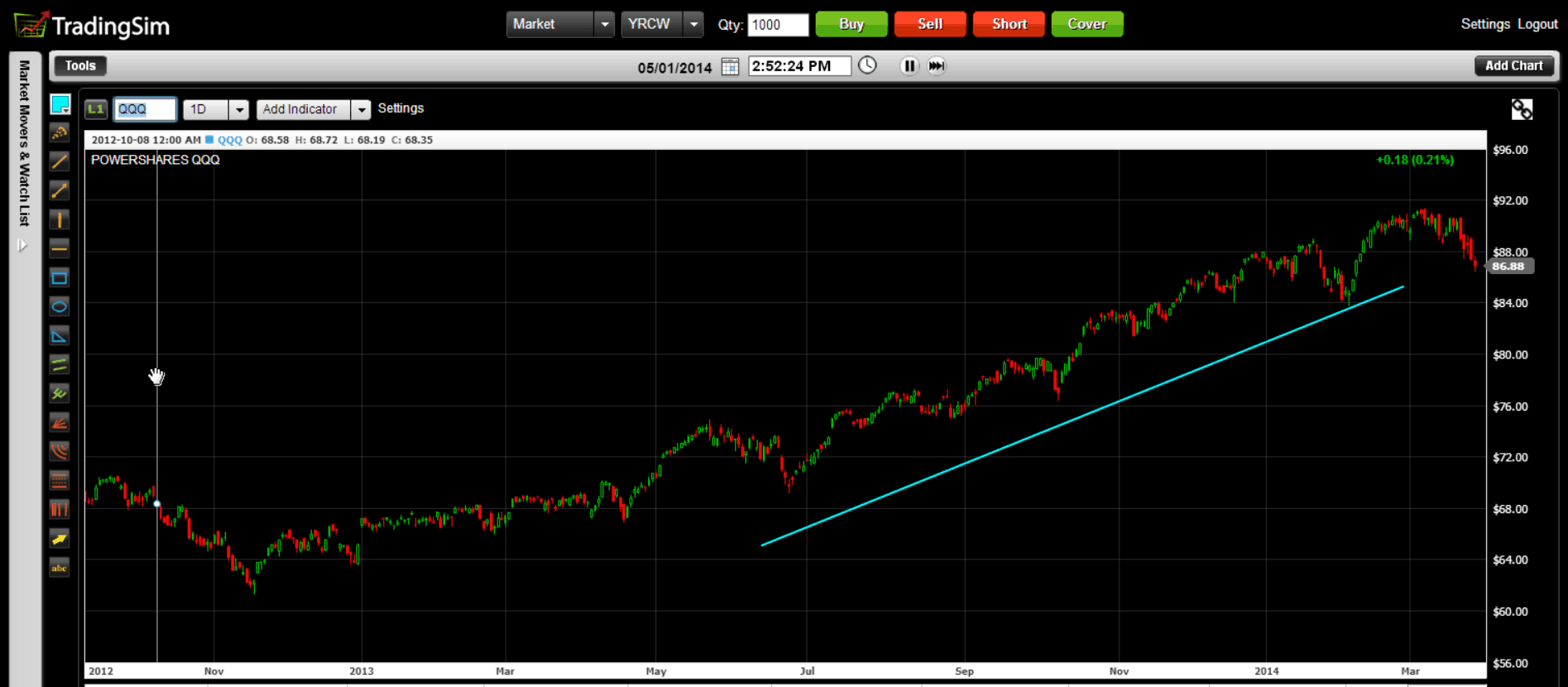This screenshot has height=687, width=1568.
Task: Toggle the L1 chart link button
Action: click(96, 109)
